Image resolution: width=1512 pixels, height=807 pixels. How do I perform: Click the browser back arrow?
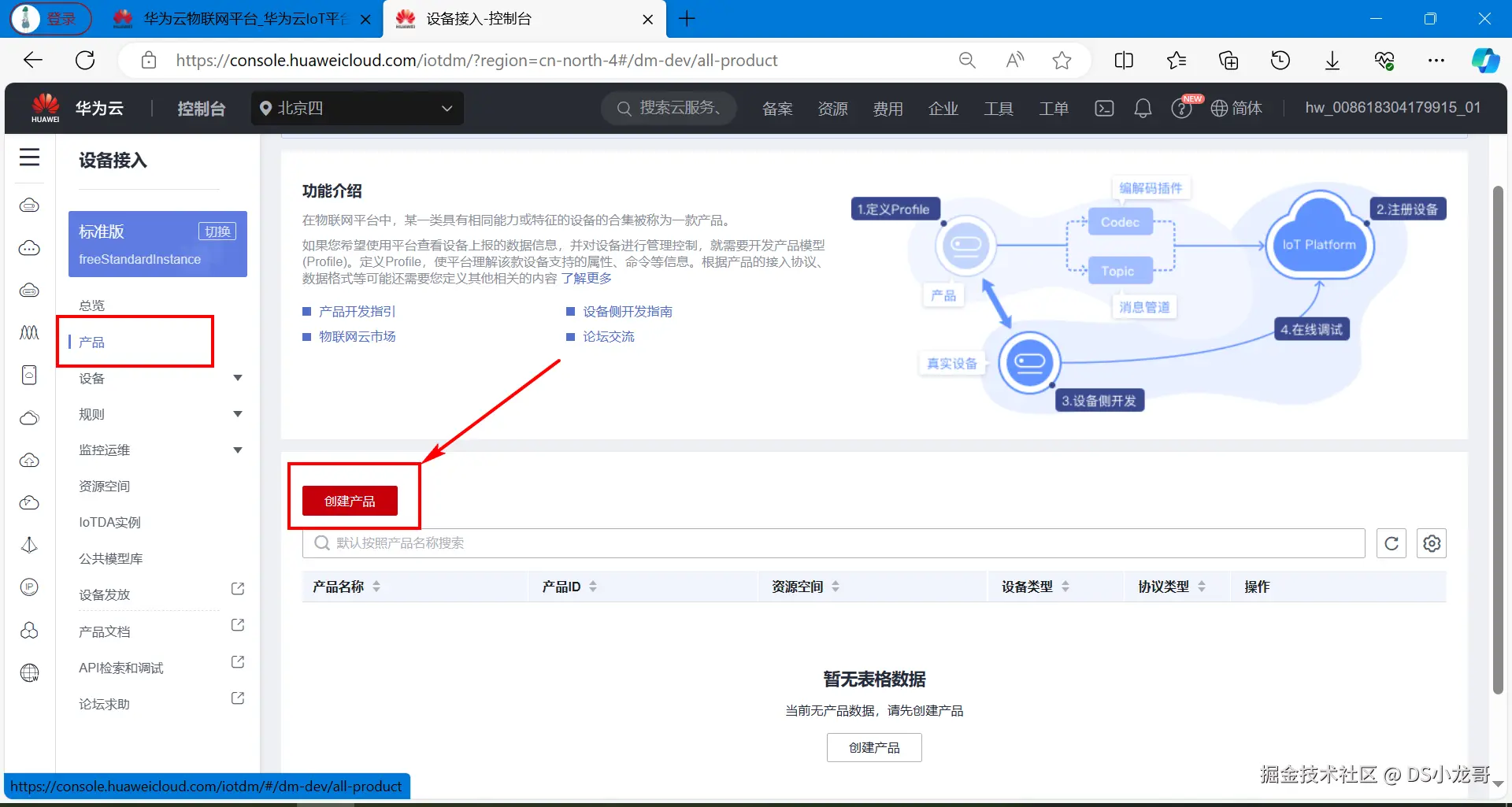33,61
